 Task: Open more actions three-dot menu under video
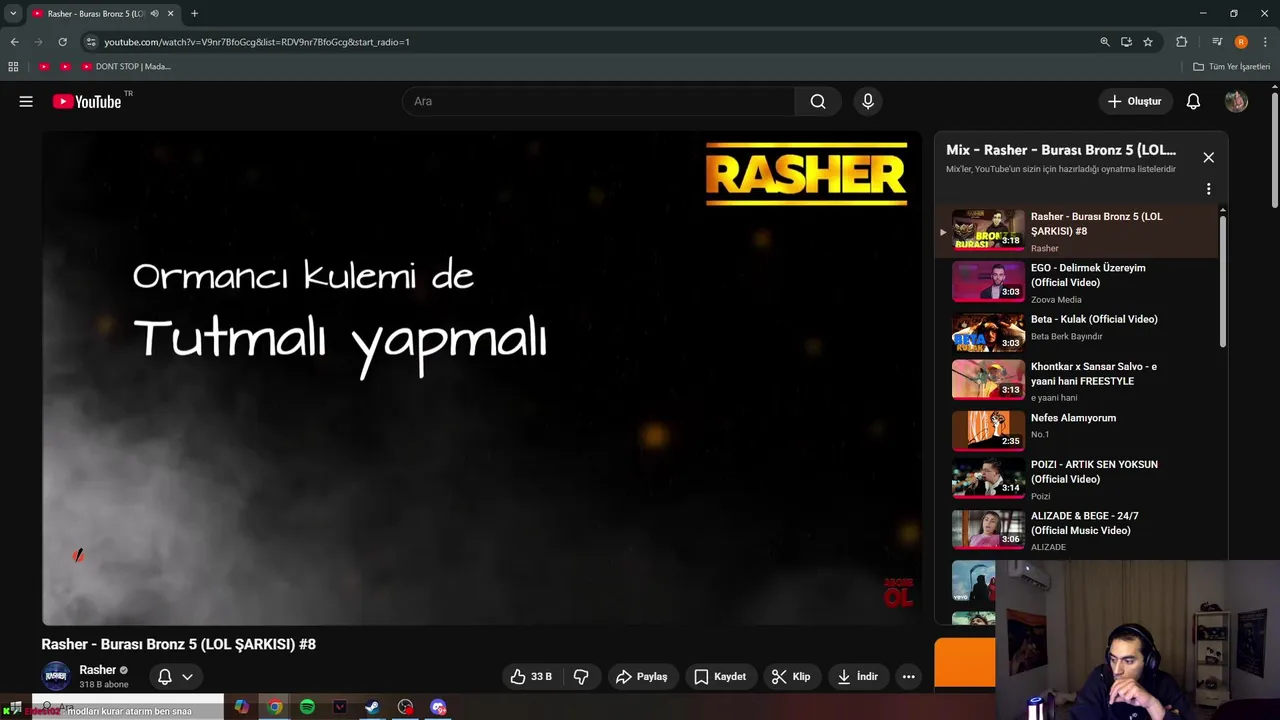point(908,677)
